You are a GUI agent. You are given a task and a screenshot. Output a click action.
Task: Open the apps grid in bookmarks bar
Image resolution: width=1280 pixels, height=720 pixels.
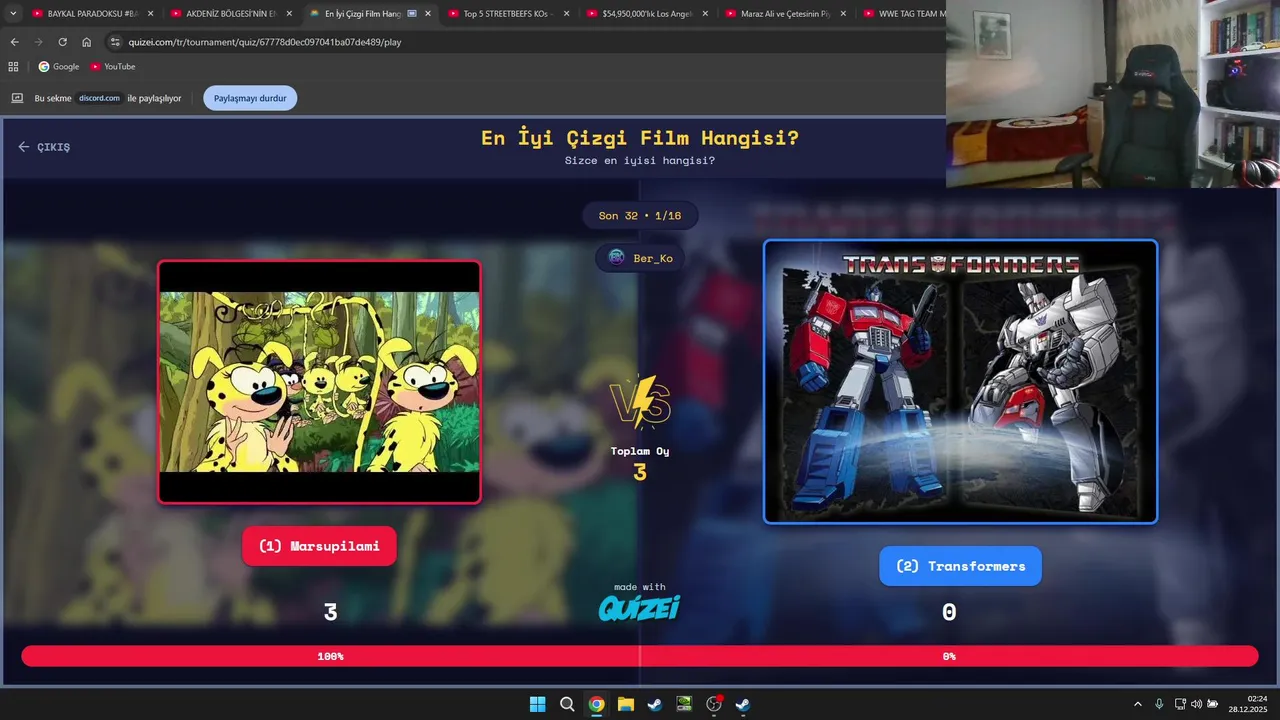click(13, 66)
